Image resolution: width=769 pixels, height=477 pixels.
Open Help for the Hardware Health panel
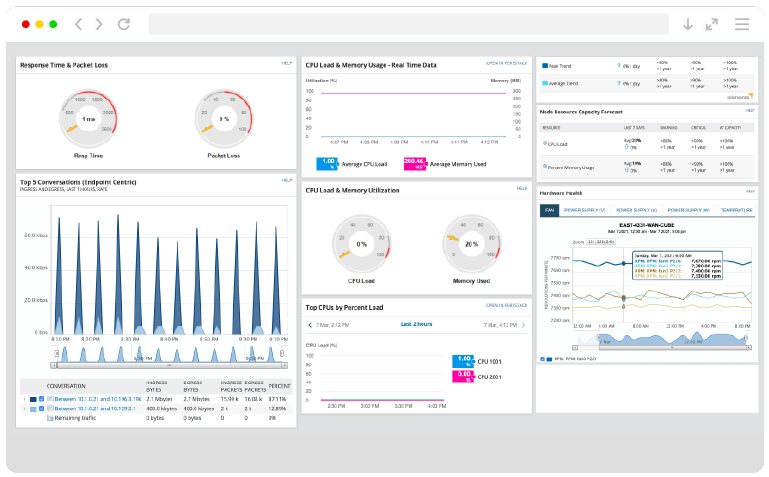tap(750, 192)
